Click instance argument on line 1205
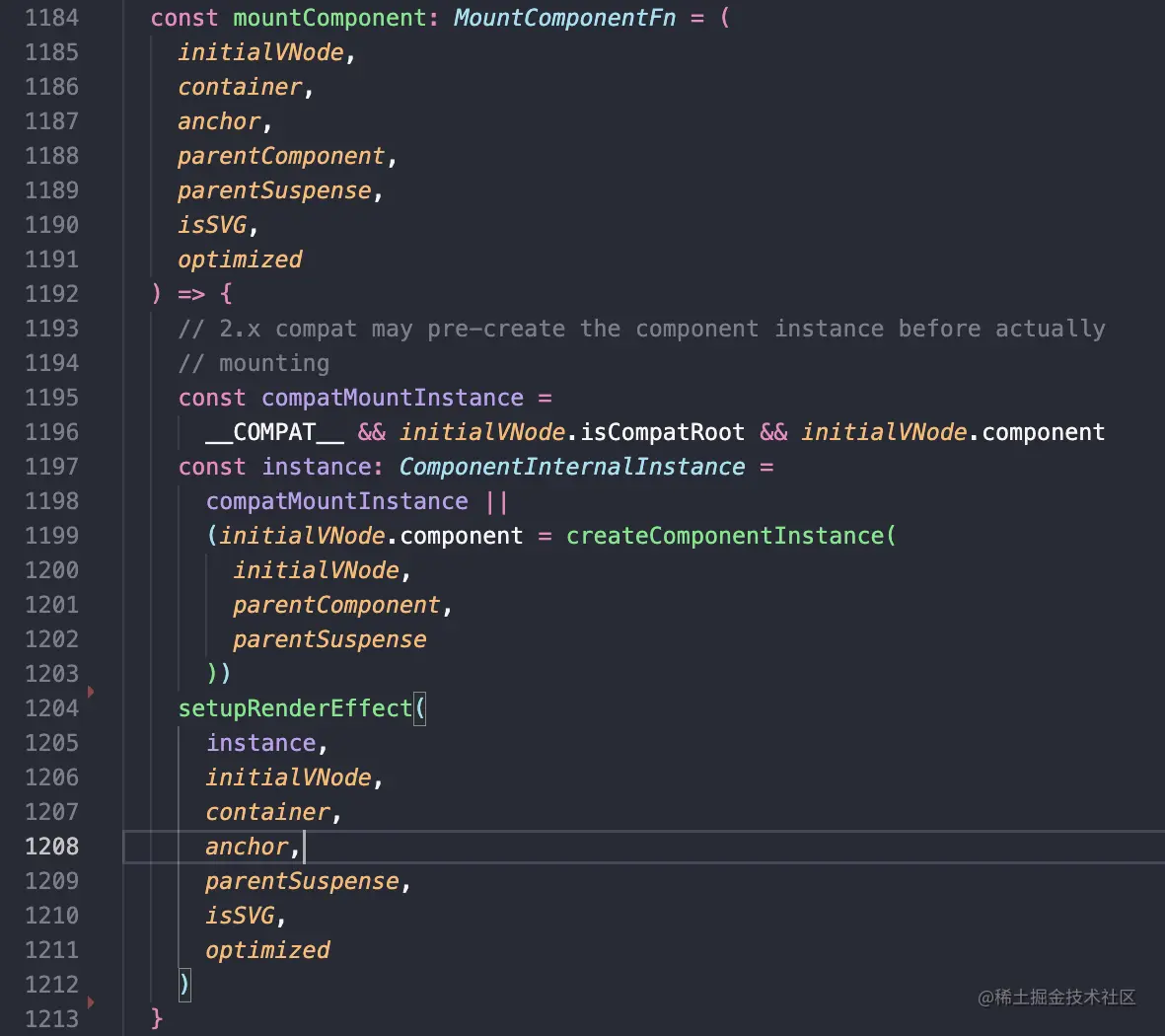1165x1036 pixels. click(260, 743)
